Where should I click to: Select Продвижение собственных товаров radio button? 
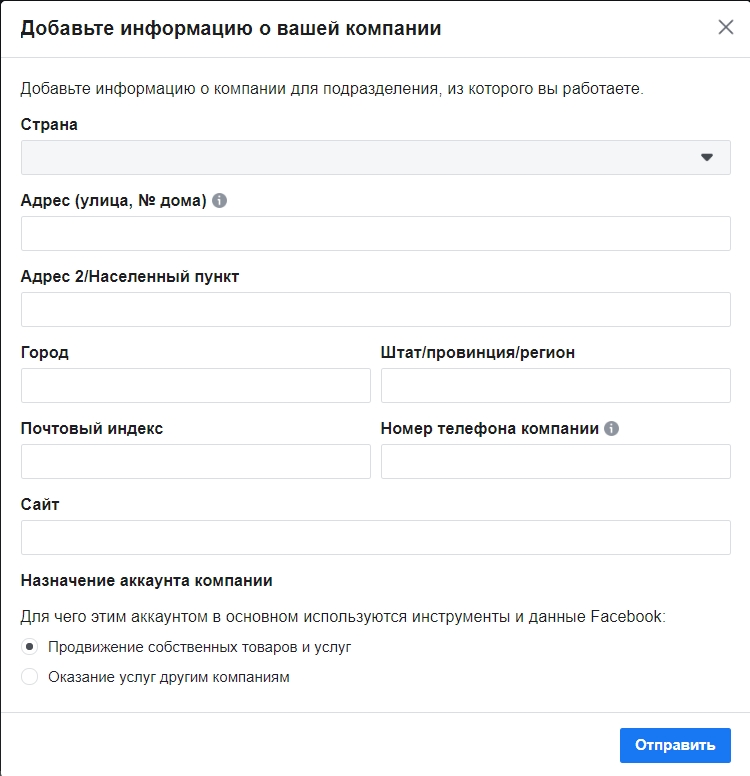pyautogui.click(x=30, y=647)
